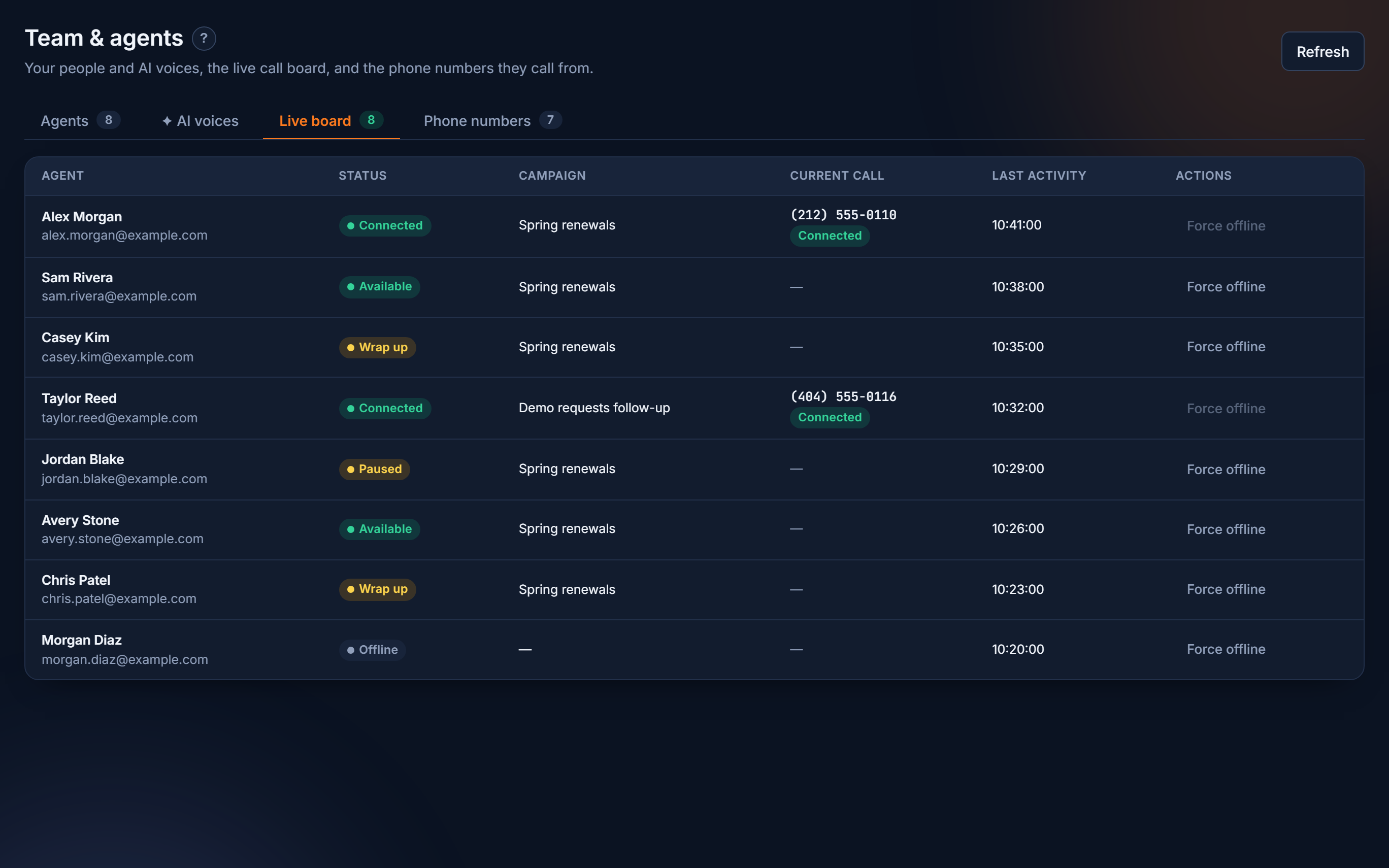Viewport: 1389px width, 868px height.
Task: Click the 10:41:00 last activity time
Action: click(x=1016, y=225)
